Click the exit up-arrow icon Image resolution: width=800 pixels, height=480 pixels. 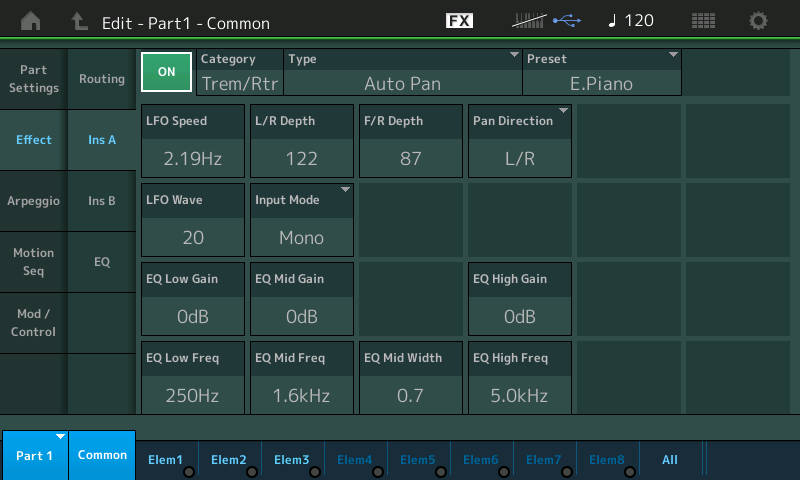(x=80, y=21)
